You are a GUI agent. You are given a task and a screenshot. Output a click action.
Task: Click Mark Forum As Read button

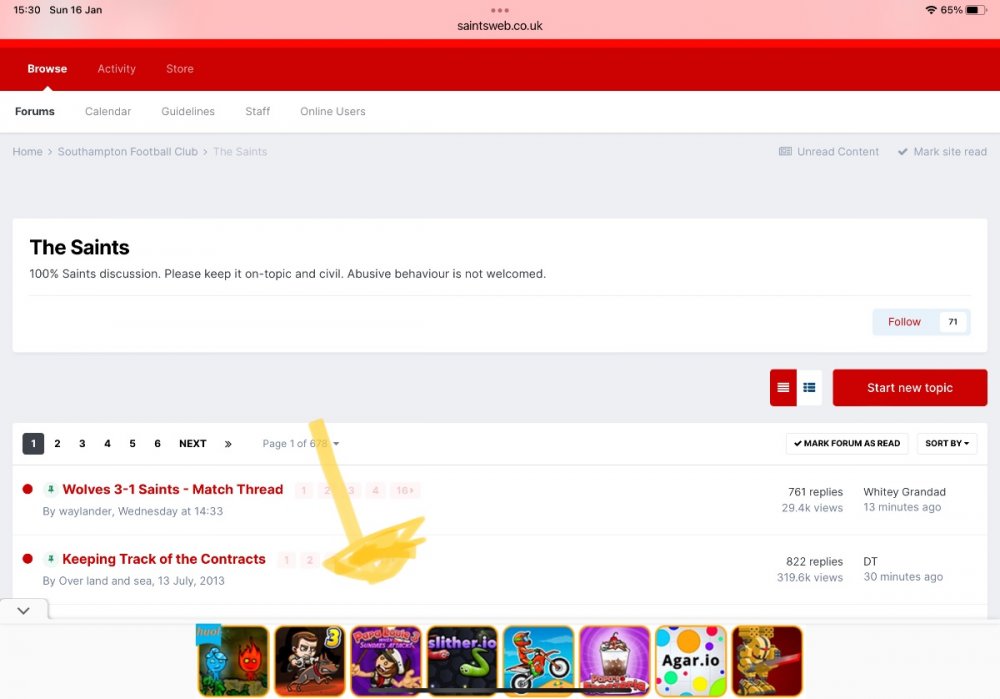[847, 444]
